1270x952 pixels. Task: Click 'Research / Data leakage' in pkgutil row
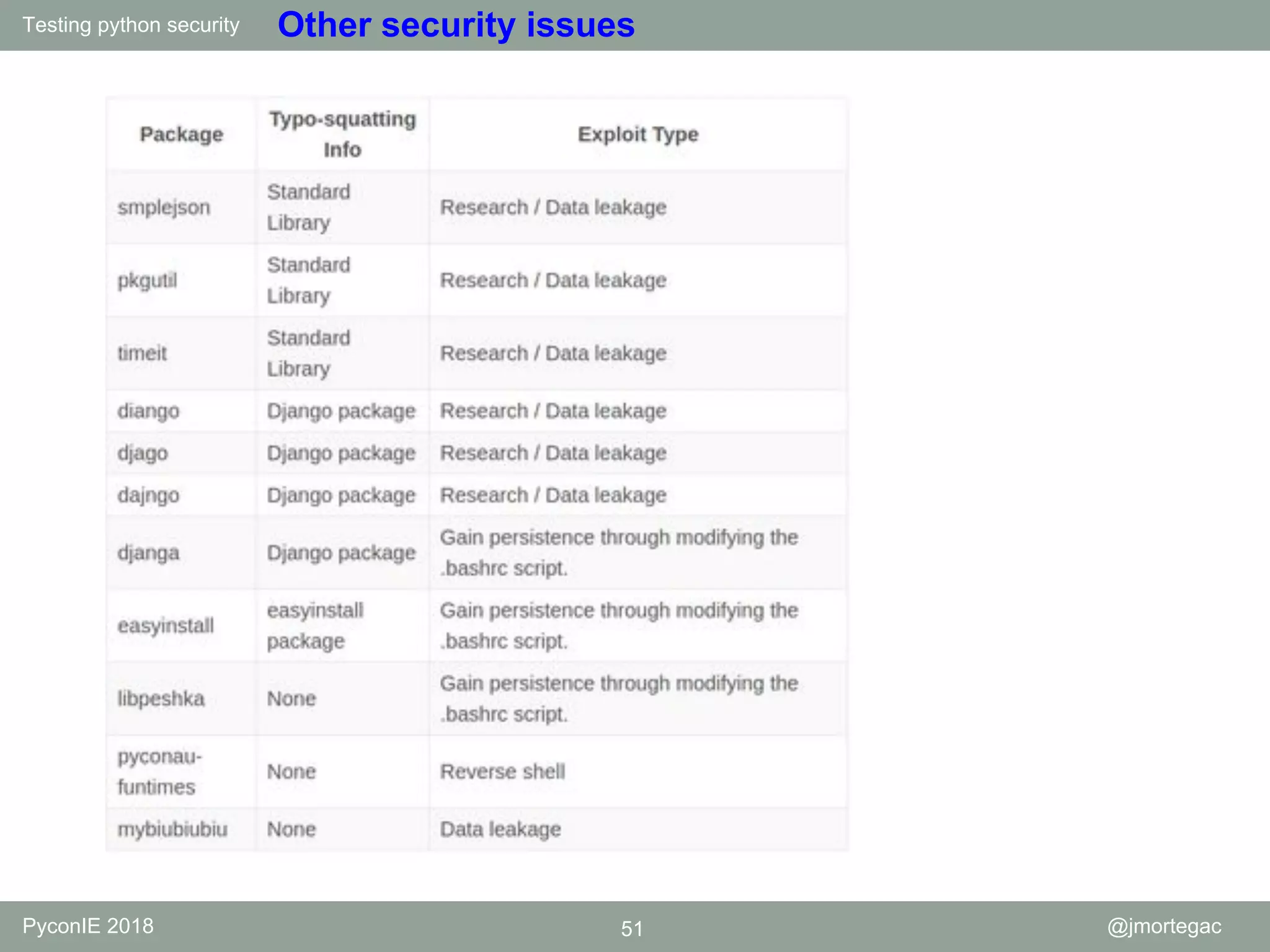(553, 281)
